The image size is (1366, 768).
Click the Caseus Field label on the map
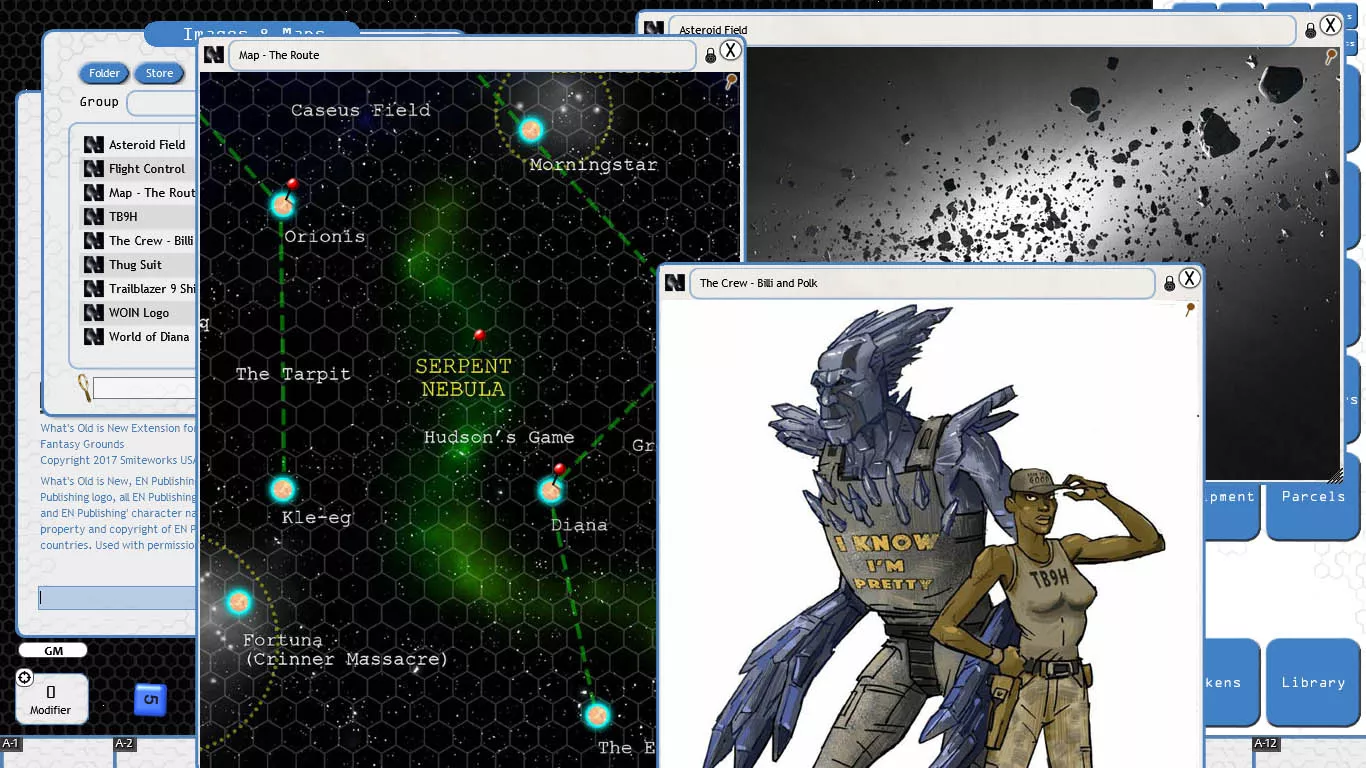[361, 110]
